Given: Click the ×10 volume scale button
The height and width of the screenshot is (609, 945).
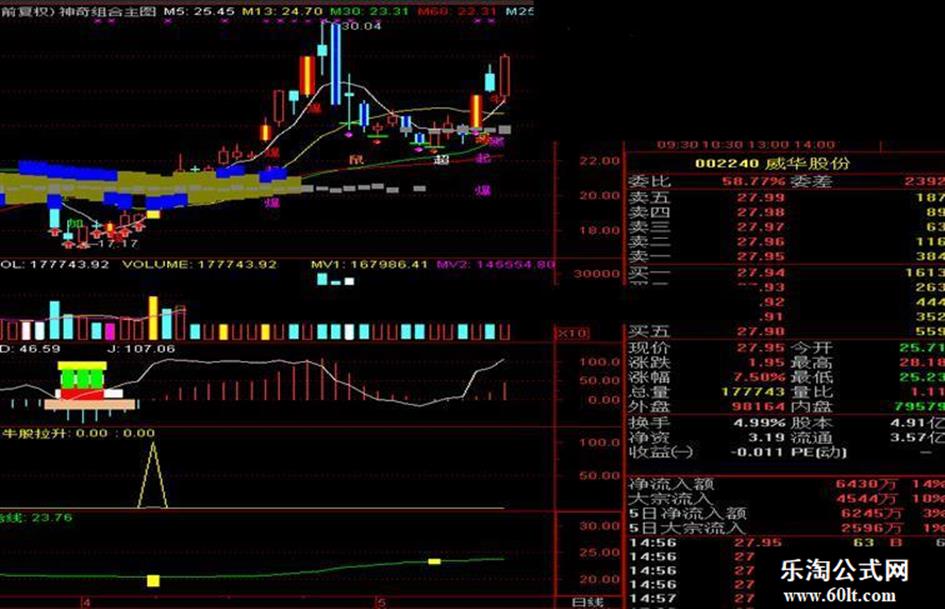Looking at the screenshot, I should [571, 333].
